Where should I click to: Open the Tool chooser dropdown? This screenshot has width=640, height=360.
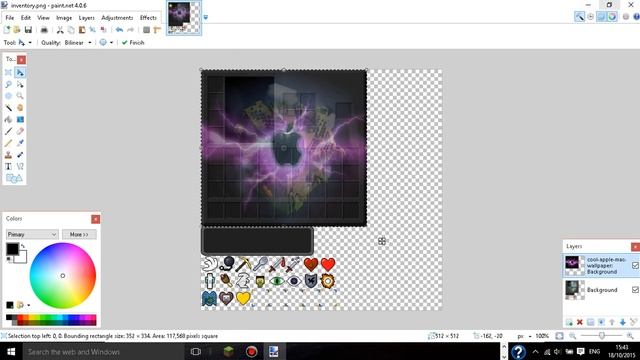pos(24,42)
